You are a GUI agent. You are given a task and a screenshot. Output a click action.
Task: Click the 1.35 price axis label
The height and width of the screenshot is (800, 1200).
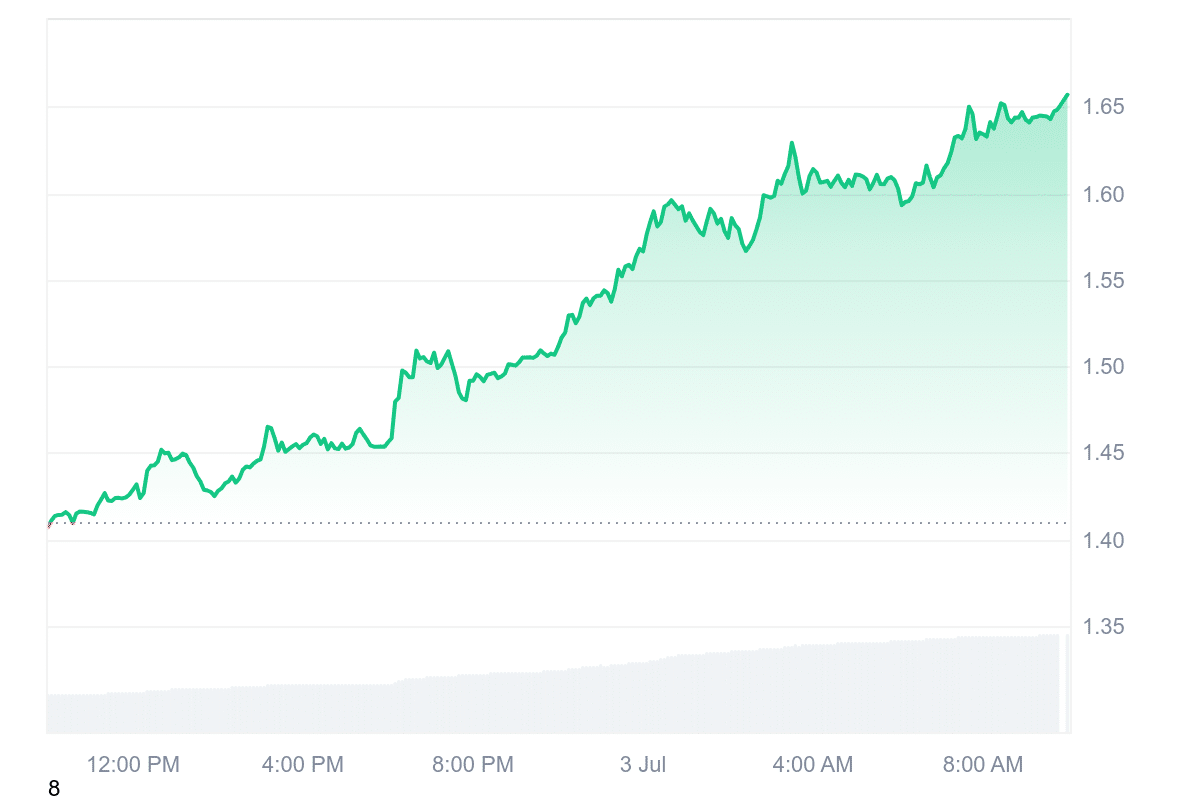pyautogui.click(x=1106, y=627)
